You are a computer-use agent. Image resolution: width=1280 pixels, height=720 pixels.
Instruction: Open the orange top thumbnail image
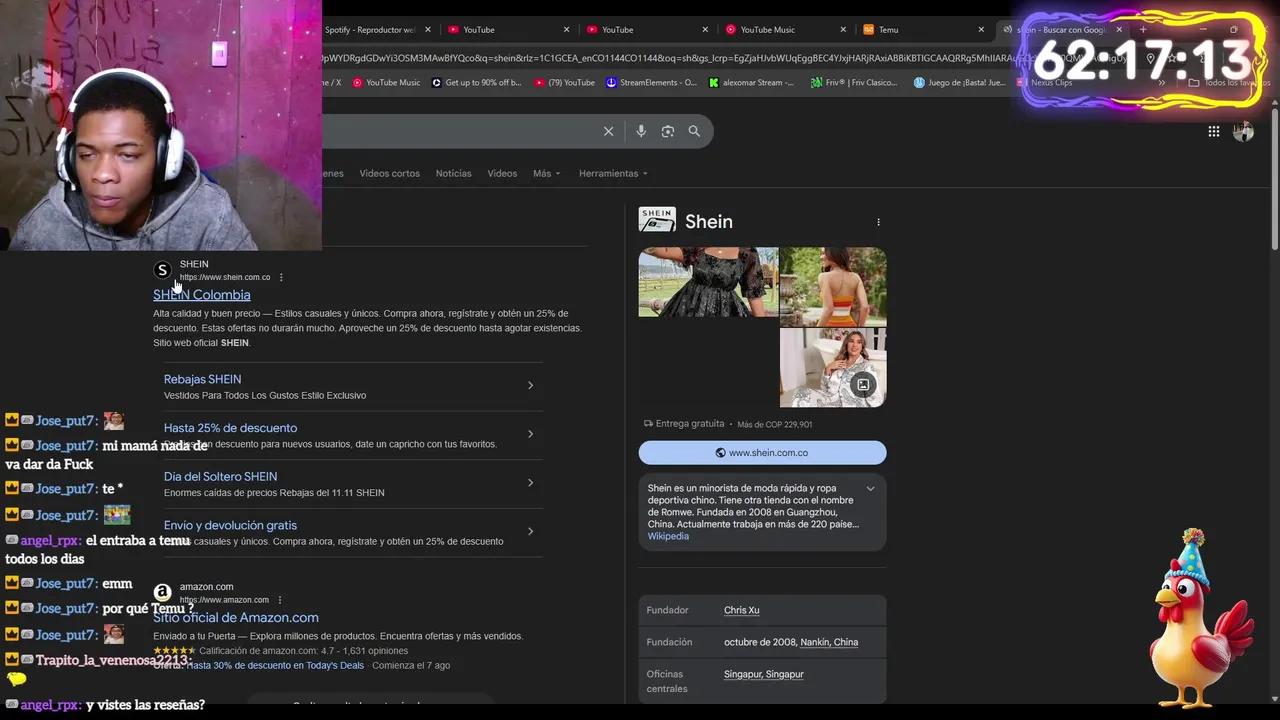833,286
